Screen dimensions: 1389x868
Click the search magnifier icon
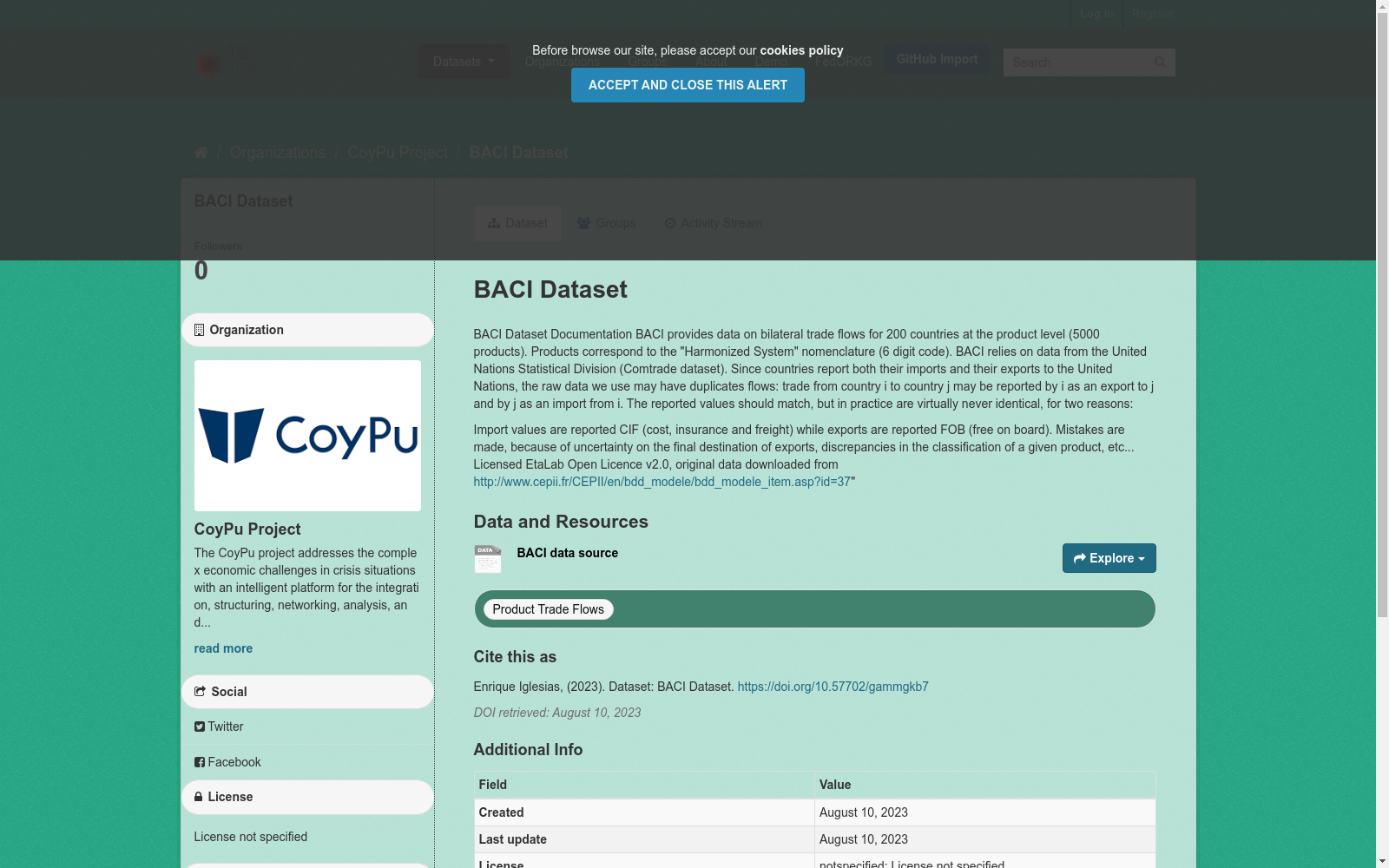pos(1160,62)
